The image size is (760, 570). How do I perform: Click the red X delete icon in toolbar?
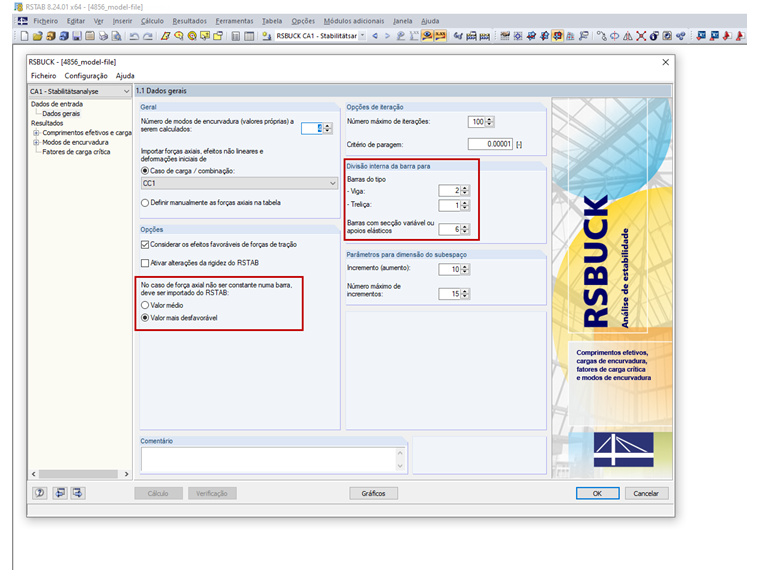641,36
